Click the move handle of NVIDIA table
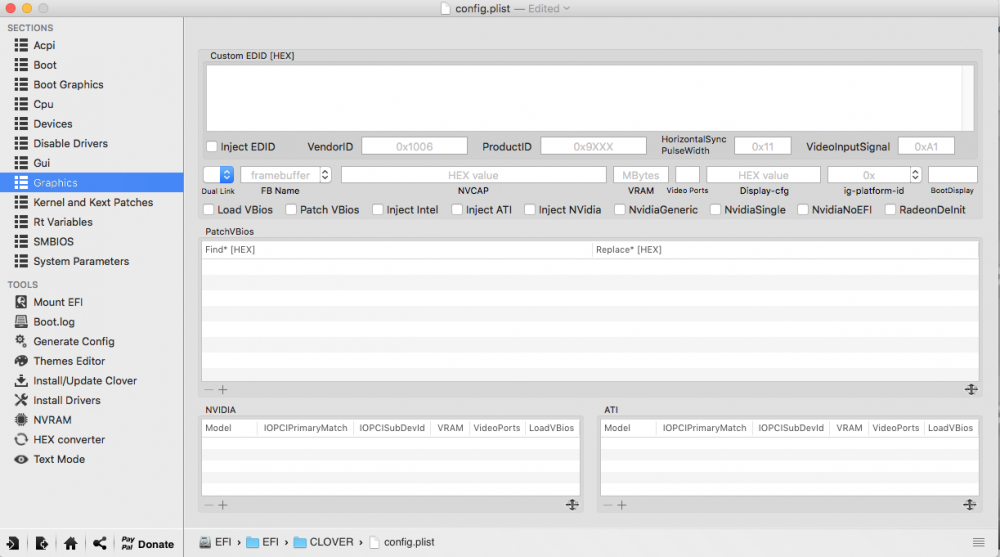Image resolution: width=1000 pixels, height=557 pixels. coord(572,505)
